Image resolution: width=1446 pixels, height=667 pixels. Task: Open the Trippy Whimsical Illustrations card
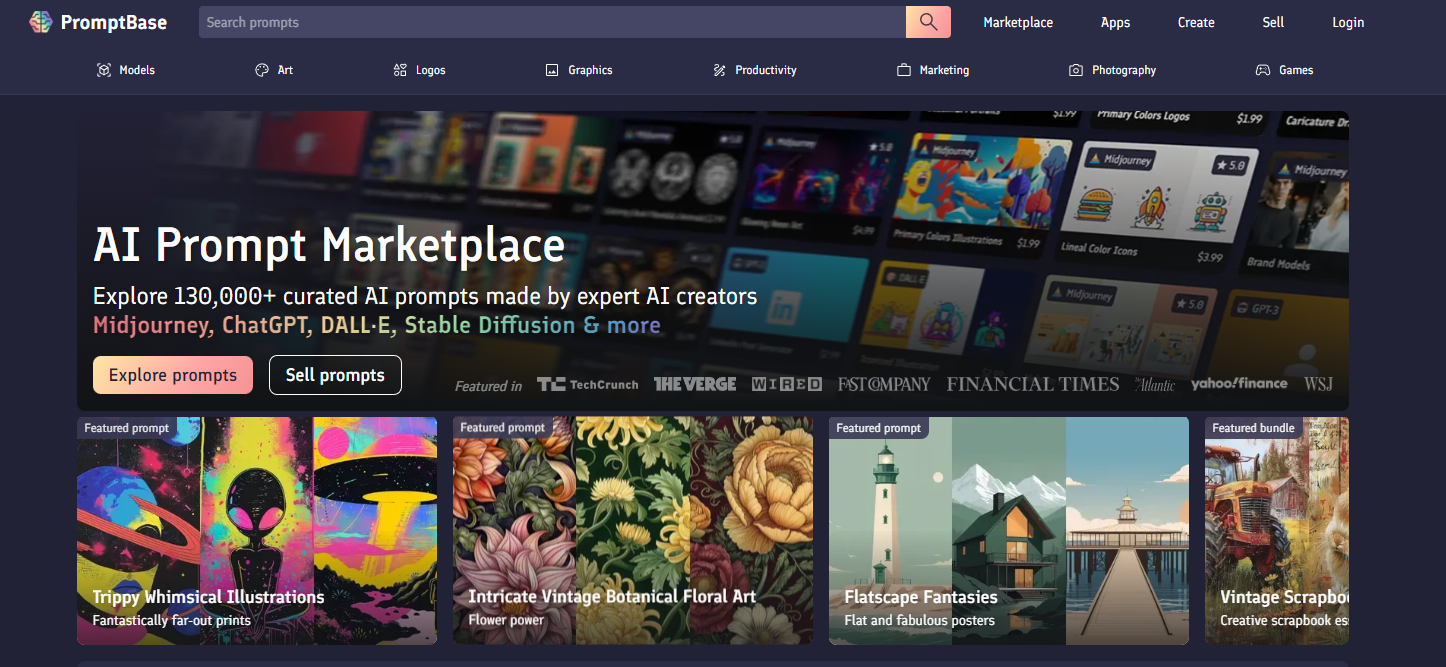pyautogui.click(x=257, y=531)
